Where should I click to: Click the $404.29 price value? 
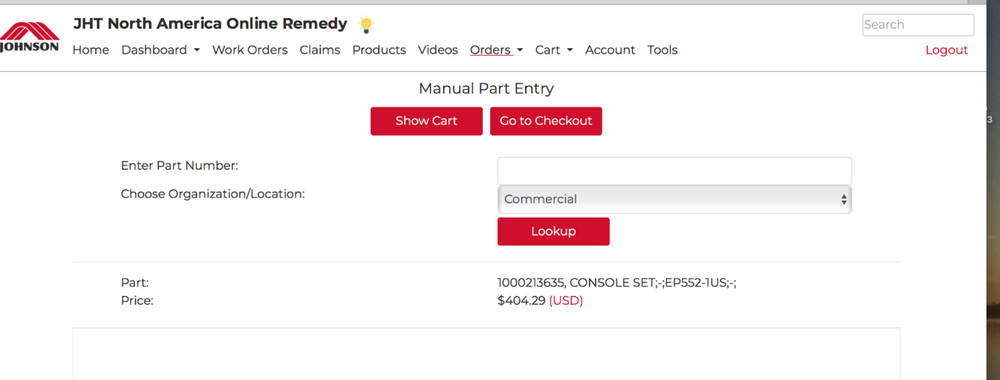(x=521, y=301)
